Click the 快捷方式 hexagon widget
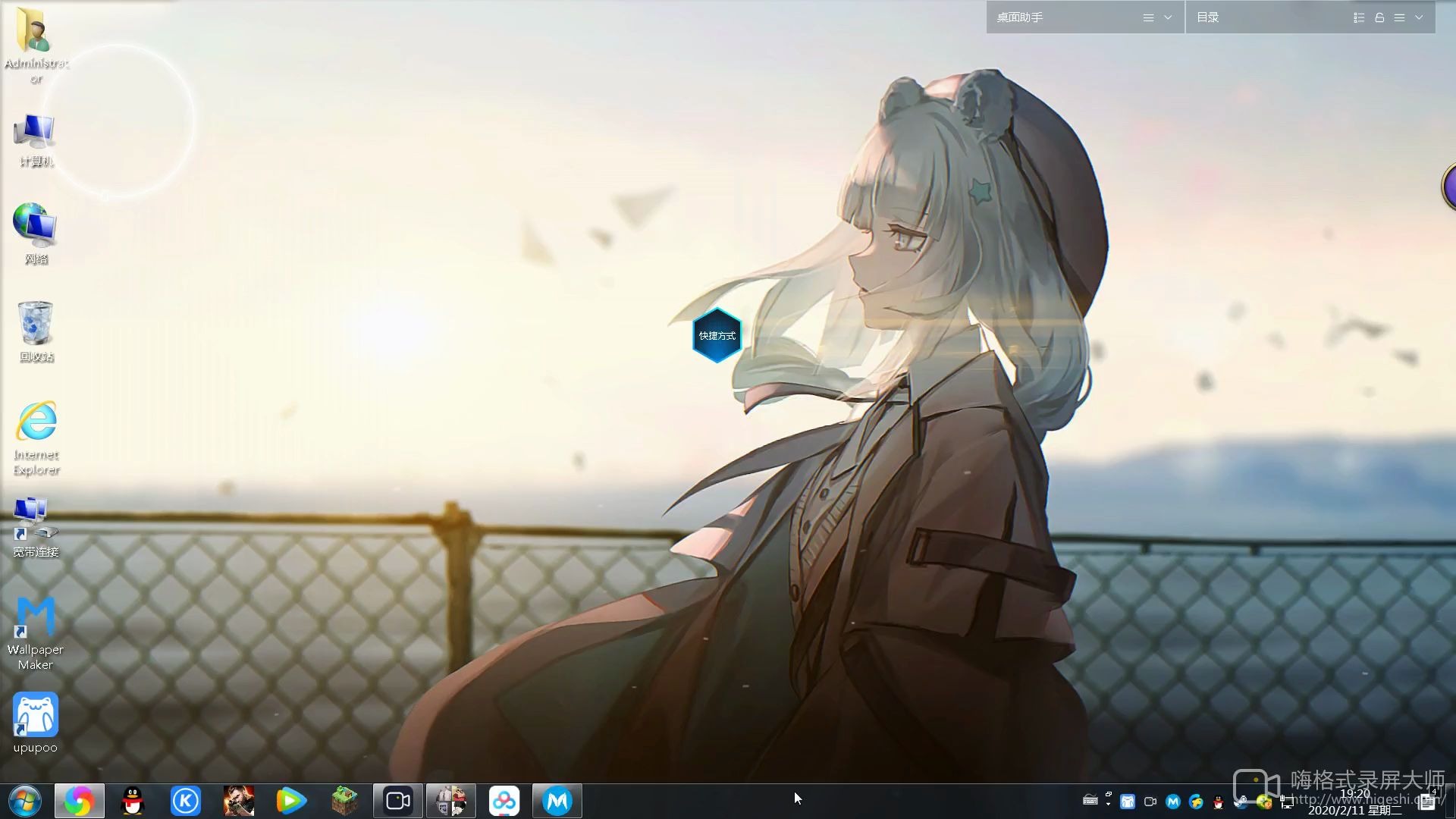This screenshot has height=819, width=1456. tap(717, 335)
